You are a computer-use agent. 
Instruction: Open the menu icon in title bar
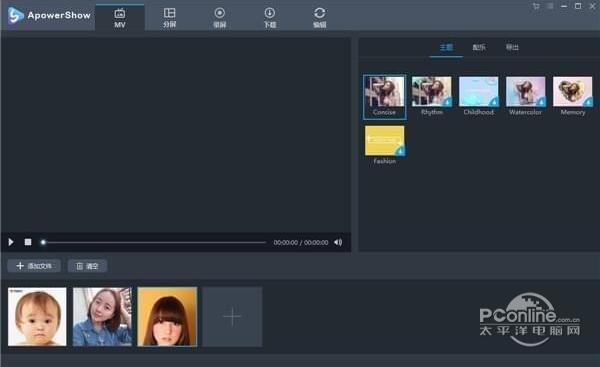click(550, 6)
